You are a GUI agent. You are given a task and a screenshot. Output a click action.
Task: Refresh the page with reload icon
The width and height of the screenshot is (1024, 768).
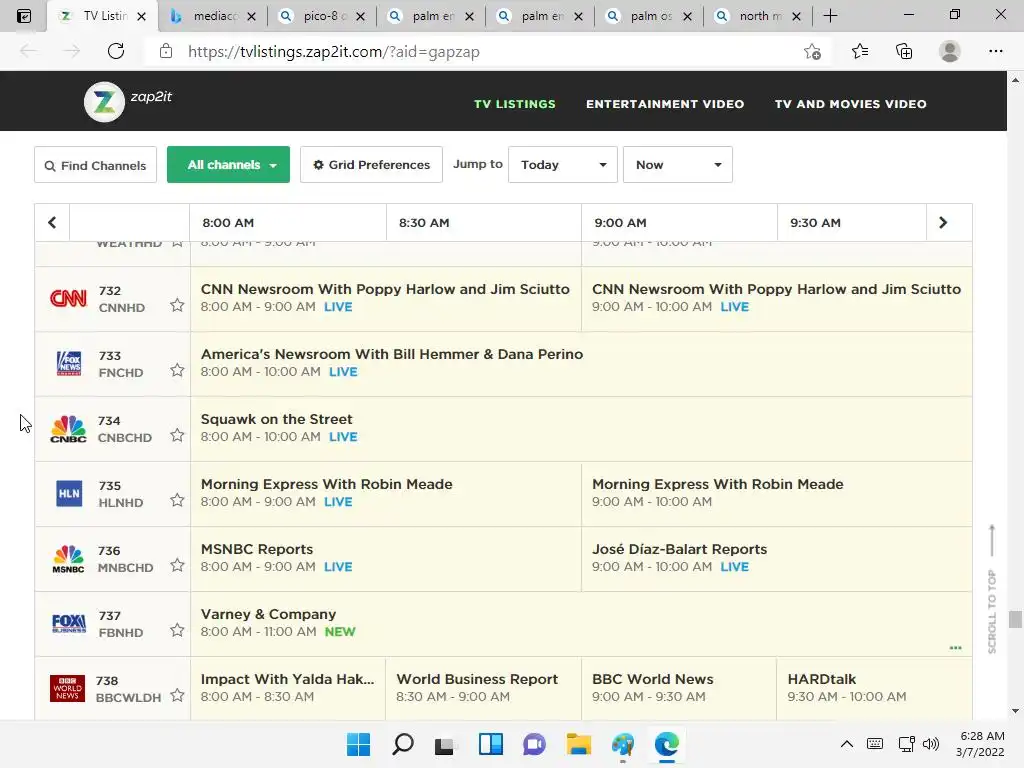coord(116,51)
